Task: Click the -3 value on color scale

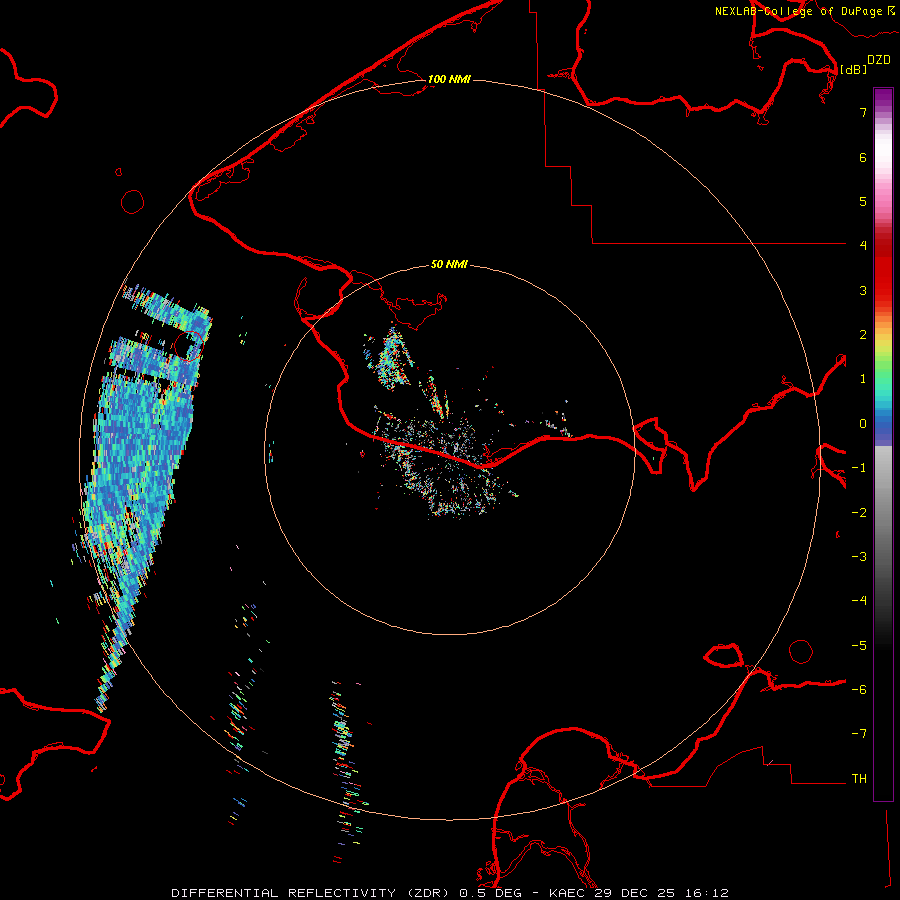Action: tap(859, 557)
